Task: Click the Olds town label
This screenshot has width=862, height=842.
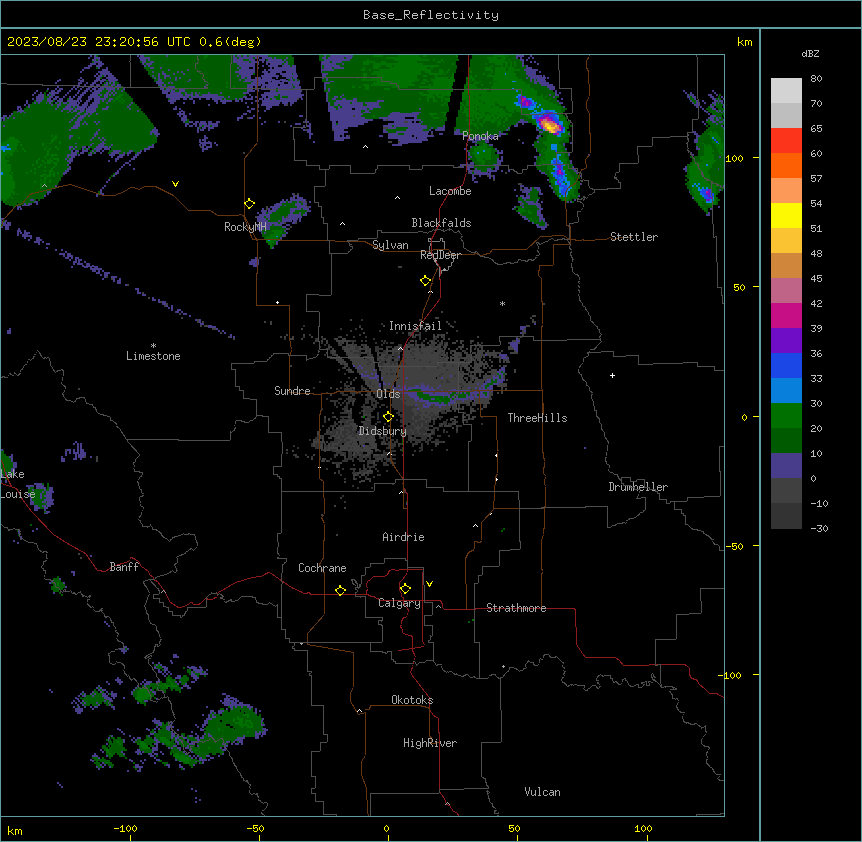Action: pos(388,394)
